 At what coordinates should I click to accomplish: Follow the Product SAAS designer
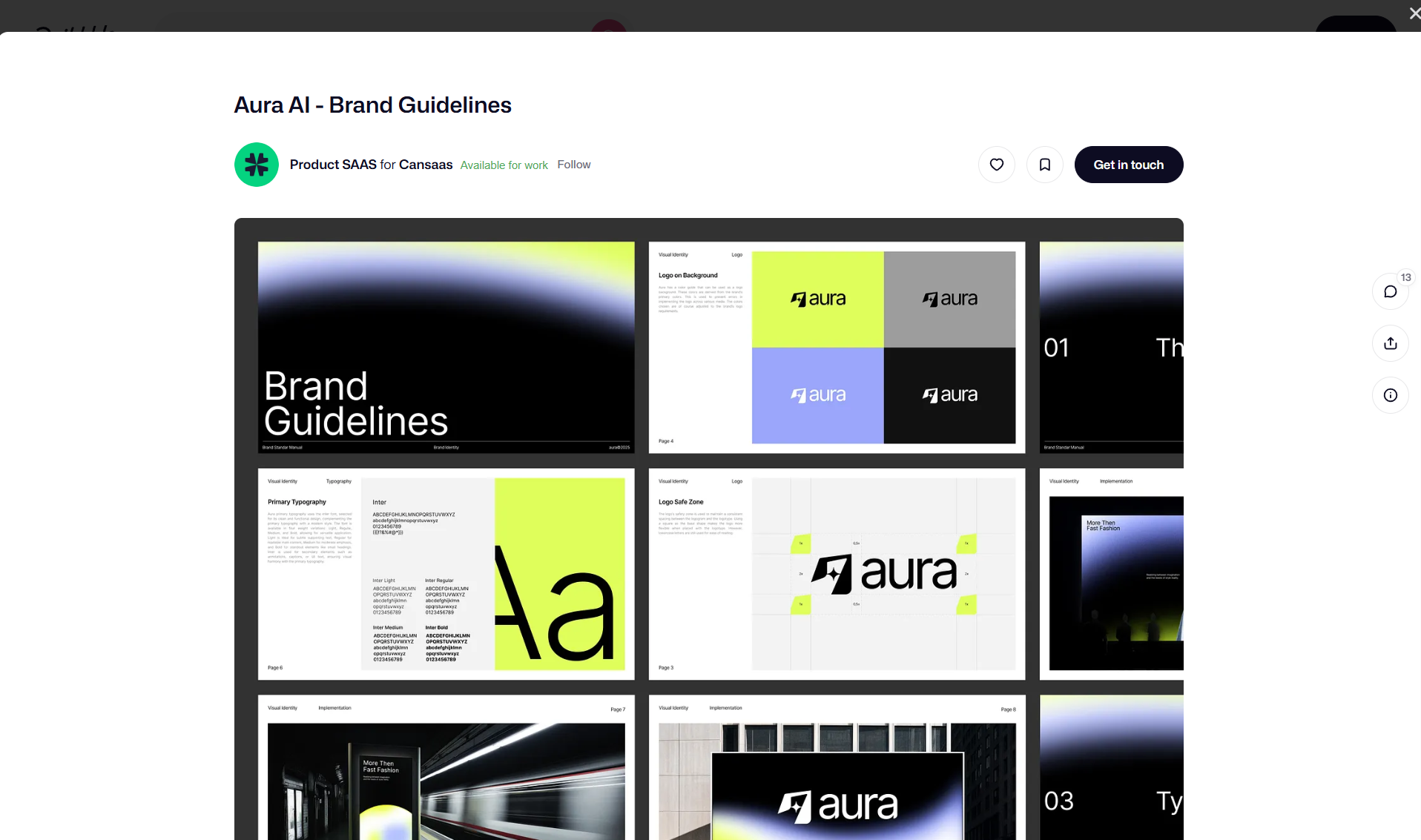click(x=573, y=165)
